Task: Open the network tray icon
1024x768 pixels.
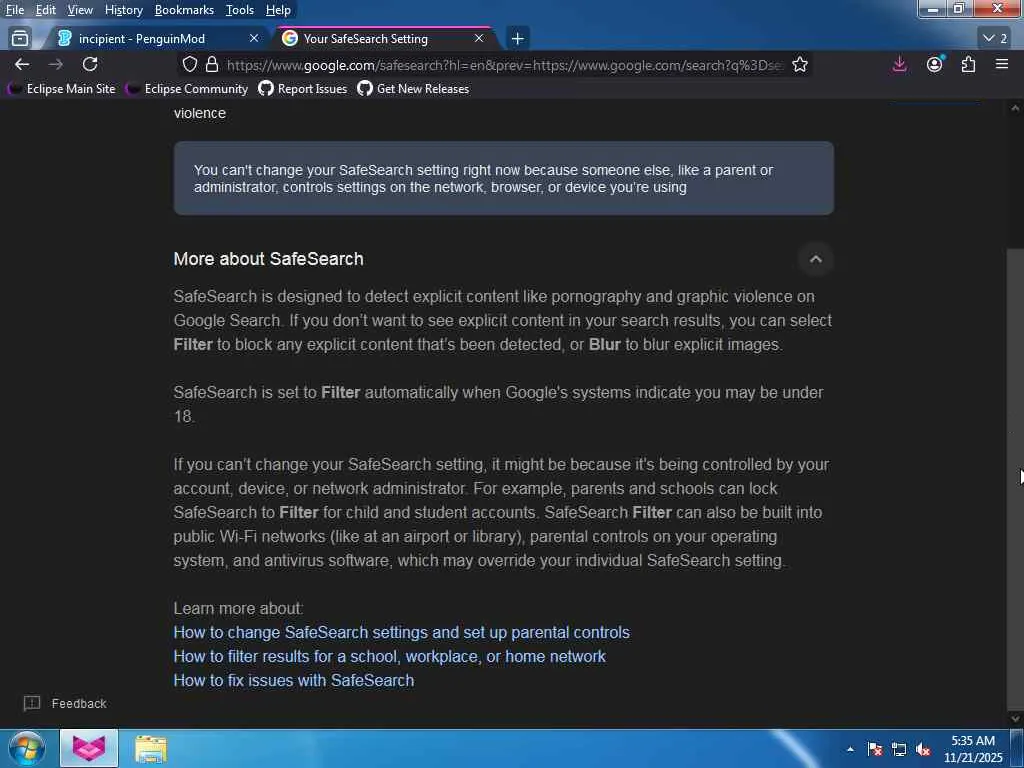Action: pyautogui.click(x=899, y=749)
